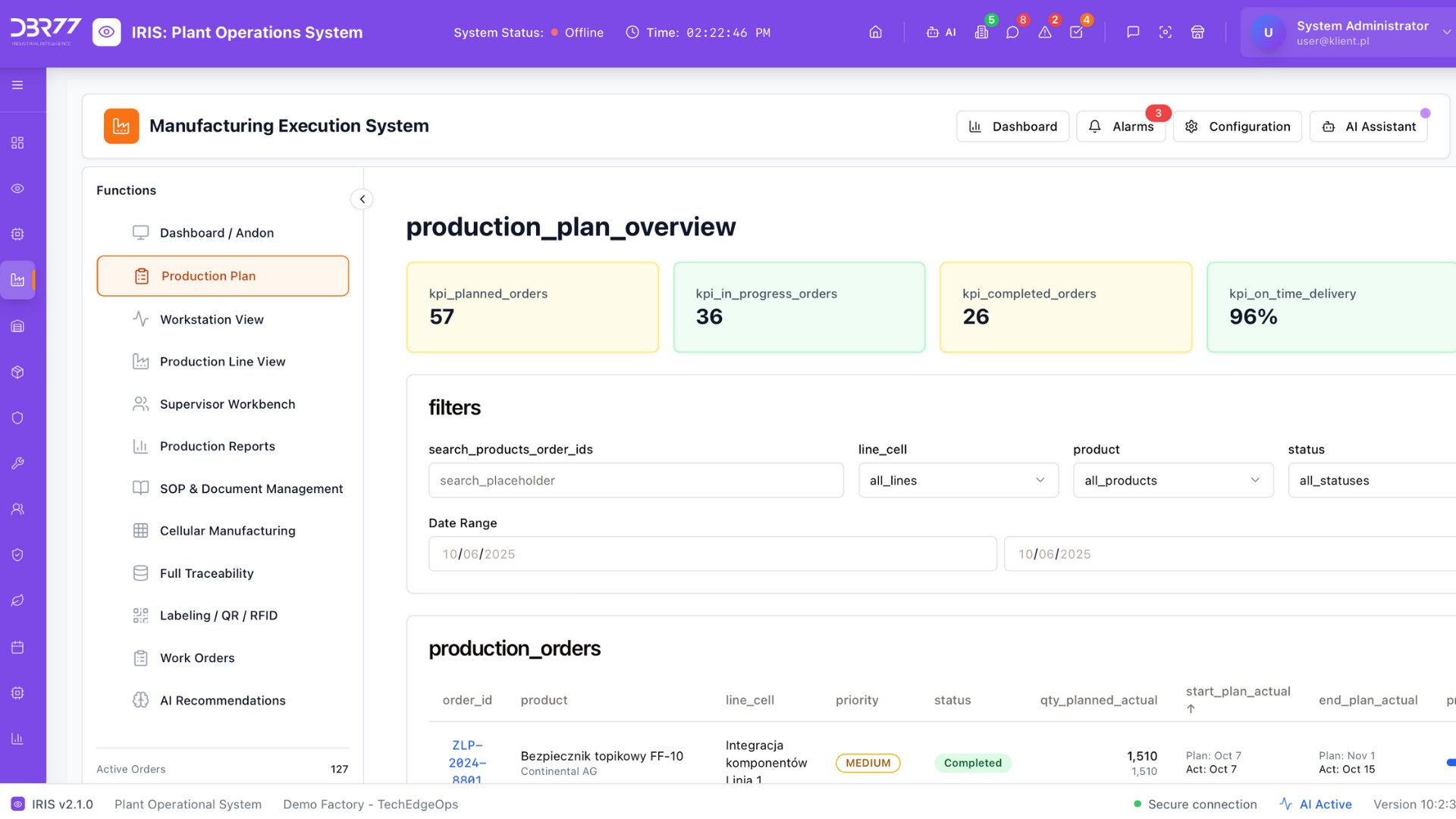Viewport: 1456px width, 819px height.
Task: Open the all_products dropdown
Action: coord(1172,481)
